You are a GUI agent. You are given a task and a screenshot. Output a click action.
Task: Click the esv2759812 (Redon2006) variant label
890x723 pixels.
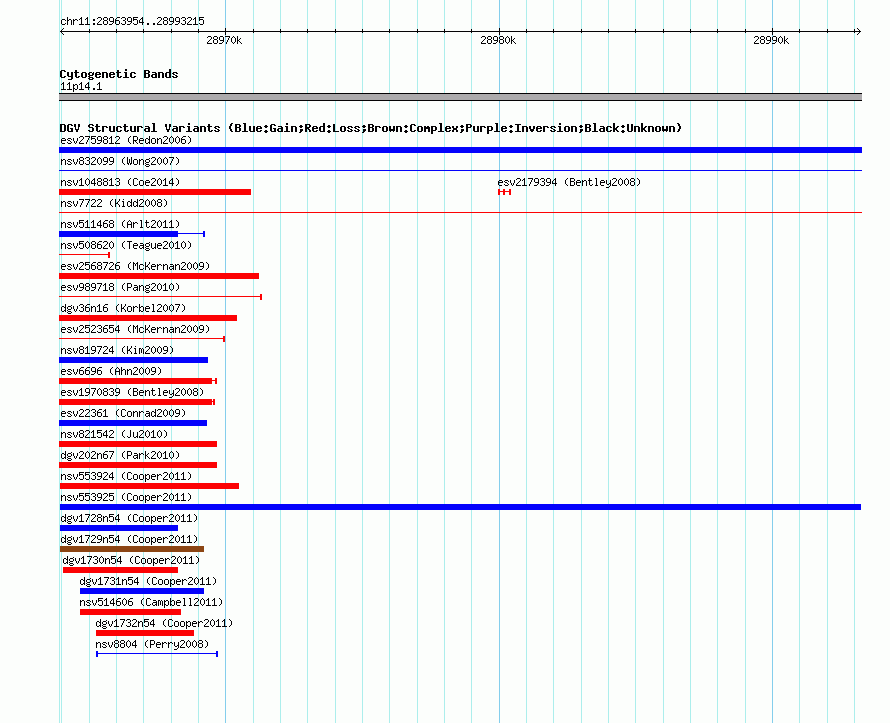[x=126, y=140]
